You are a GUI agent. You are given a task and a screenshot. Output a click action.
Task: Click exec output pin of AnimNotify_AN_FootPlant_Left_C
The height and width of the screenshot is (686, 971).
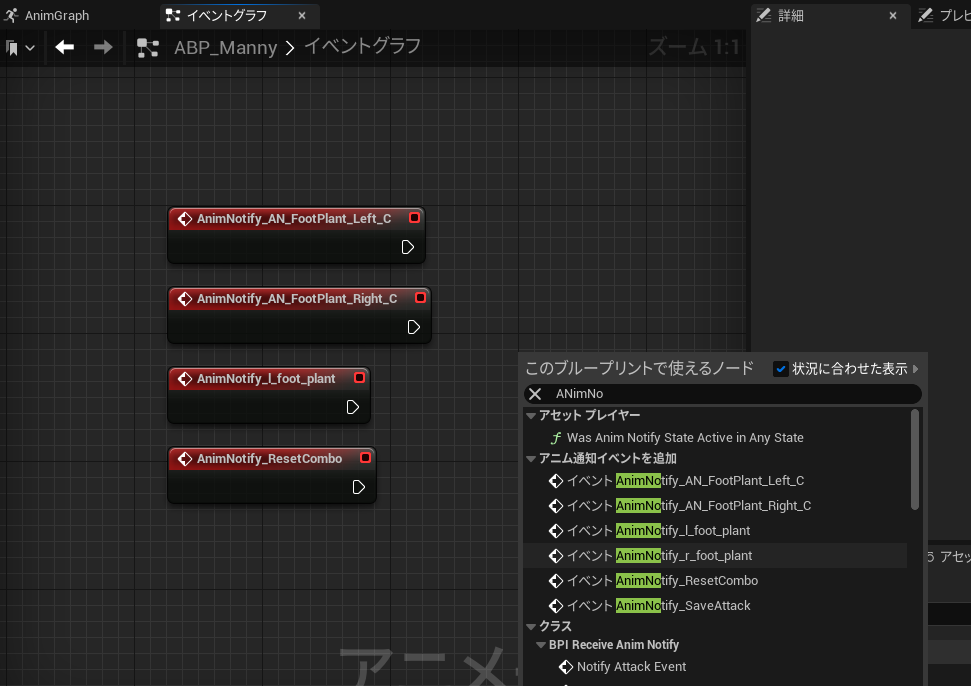click(x=407, y=247)
